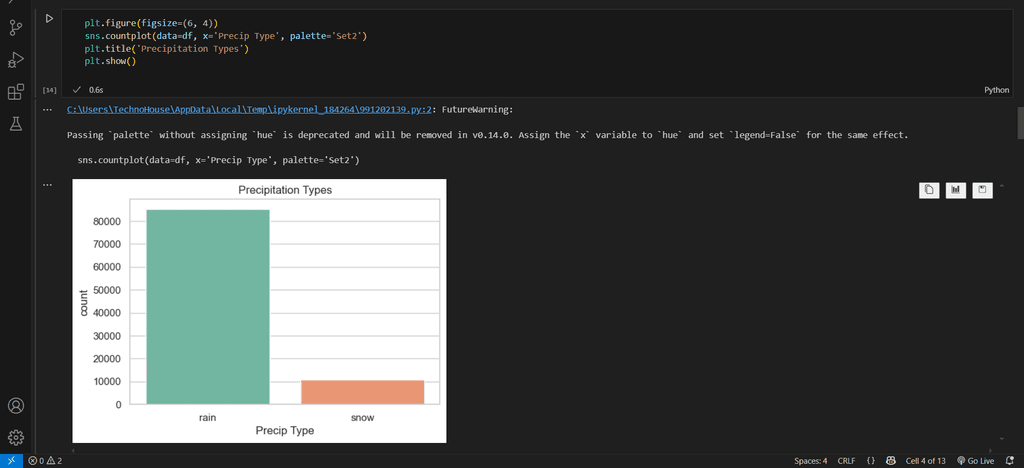Screen dimensions: 1024x468
Task: Click the vertical scrollbar thumb
Action: pyautogui.click(x=1020, y=123)
